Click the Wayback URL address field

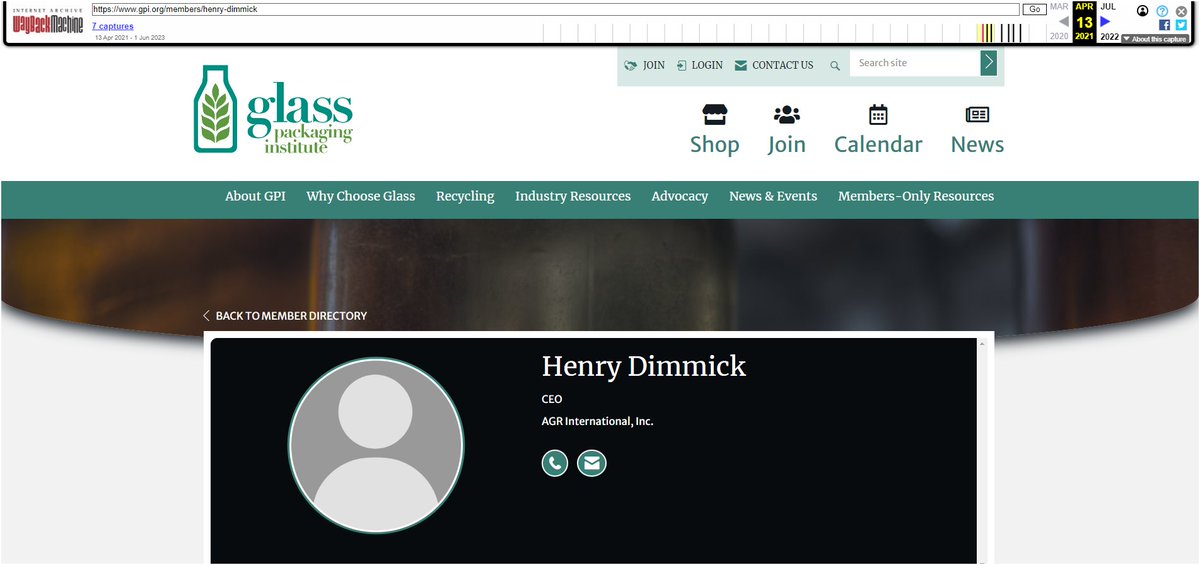555,9
